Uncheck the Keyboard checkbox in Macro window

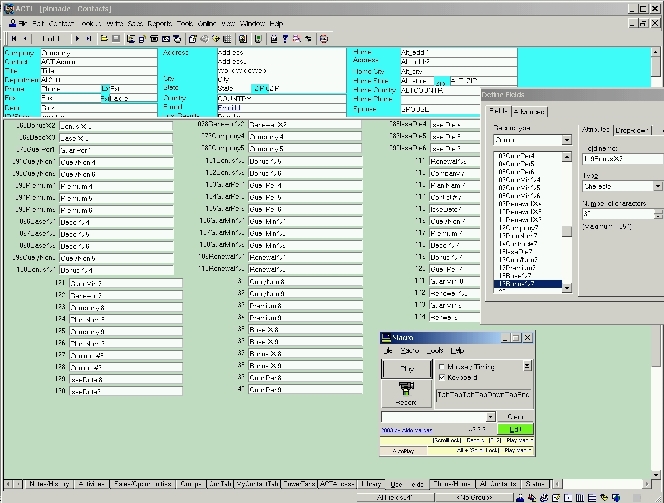[442, 377]
